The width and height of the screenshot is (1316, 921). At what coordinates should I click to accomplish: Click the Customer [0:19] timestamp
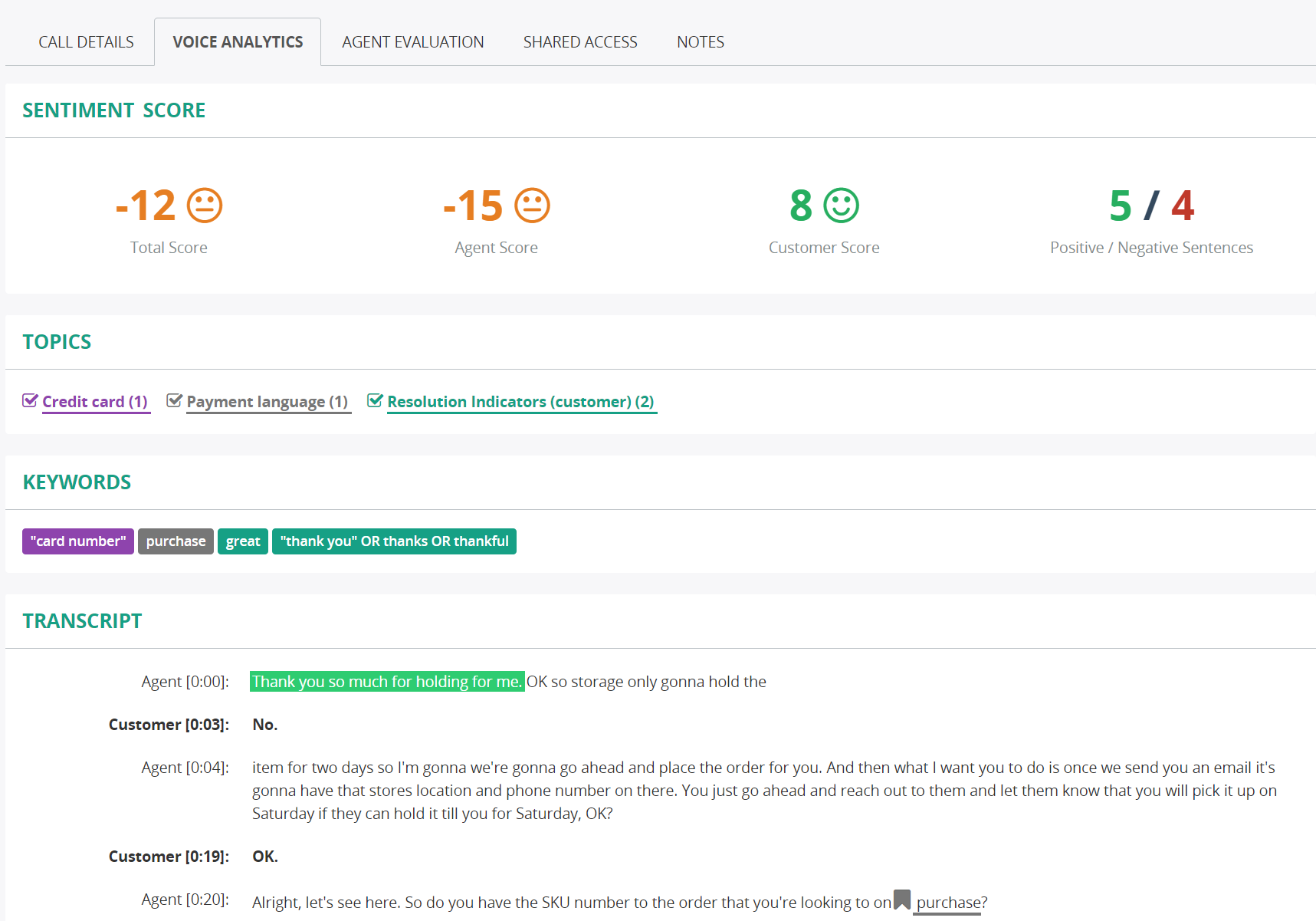pos(169,857)
